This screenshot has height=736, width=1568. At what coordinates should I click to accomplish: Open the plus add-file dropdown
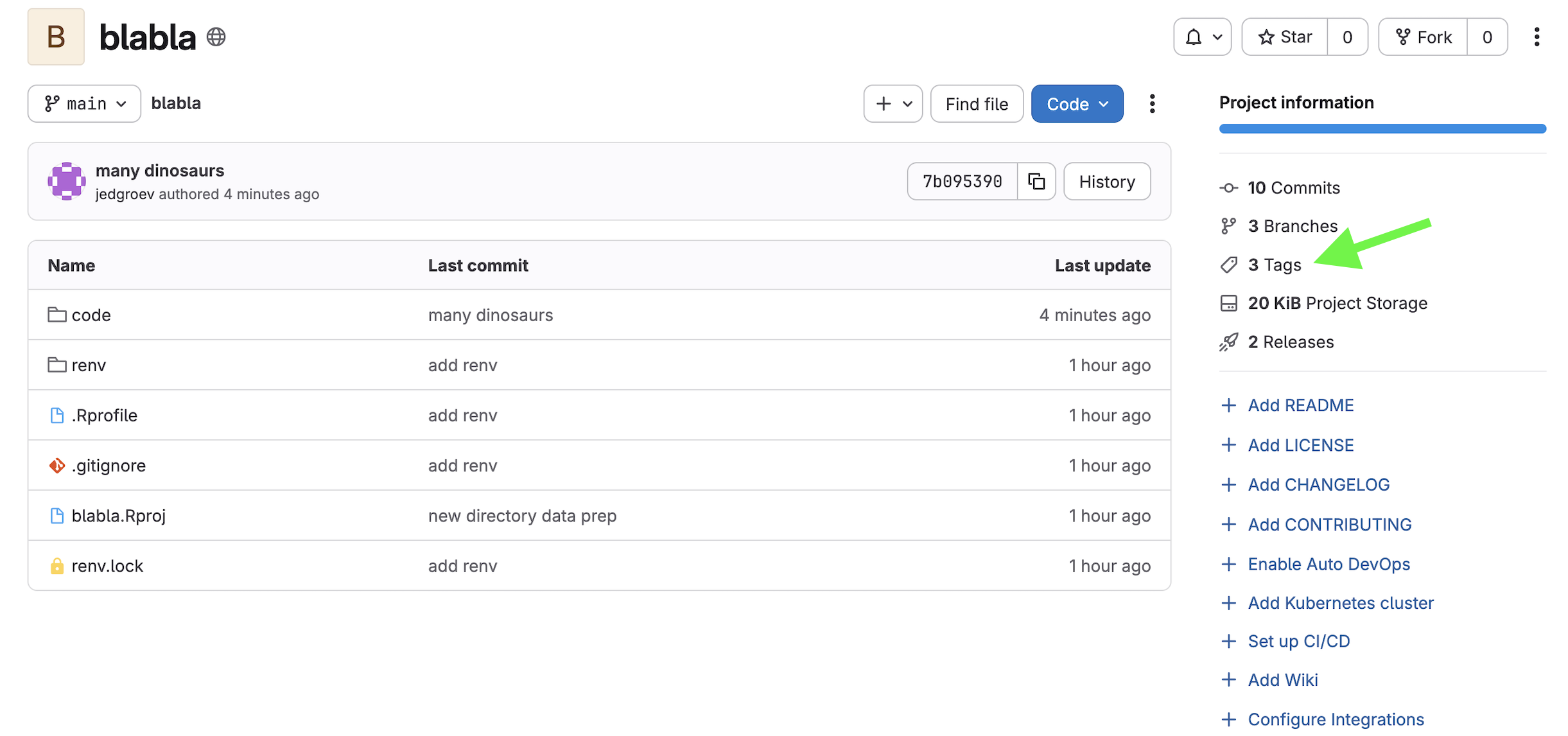pos(893,104)
